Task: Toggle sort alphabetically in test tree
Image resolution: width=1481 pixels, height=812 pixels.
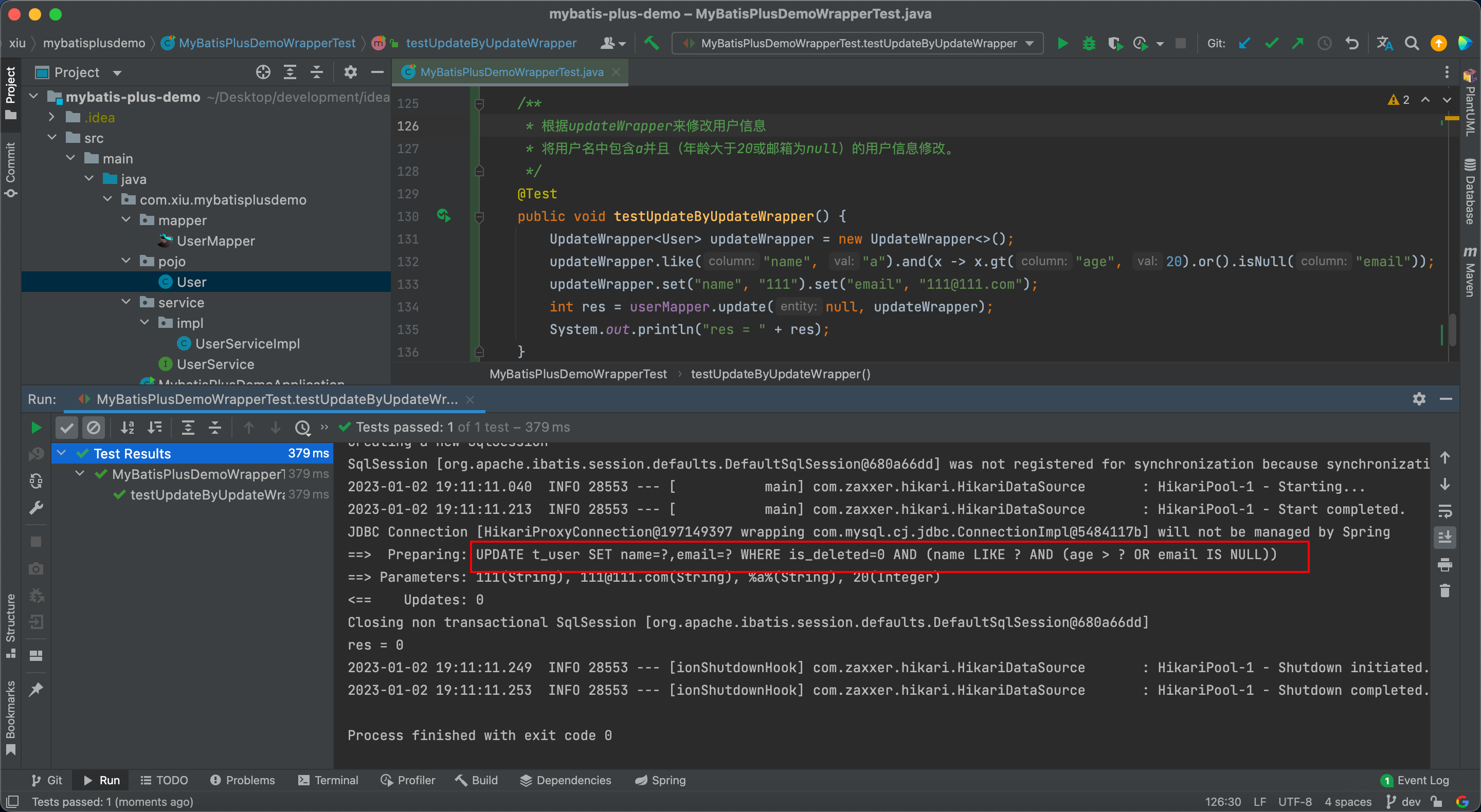Action: [x=127, y=427]
